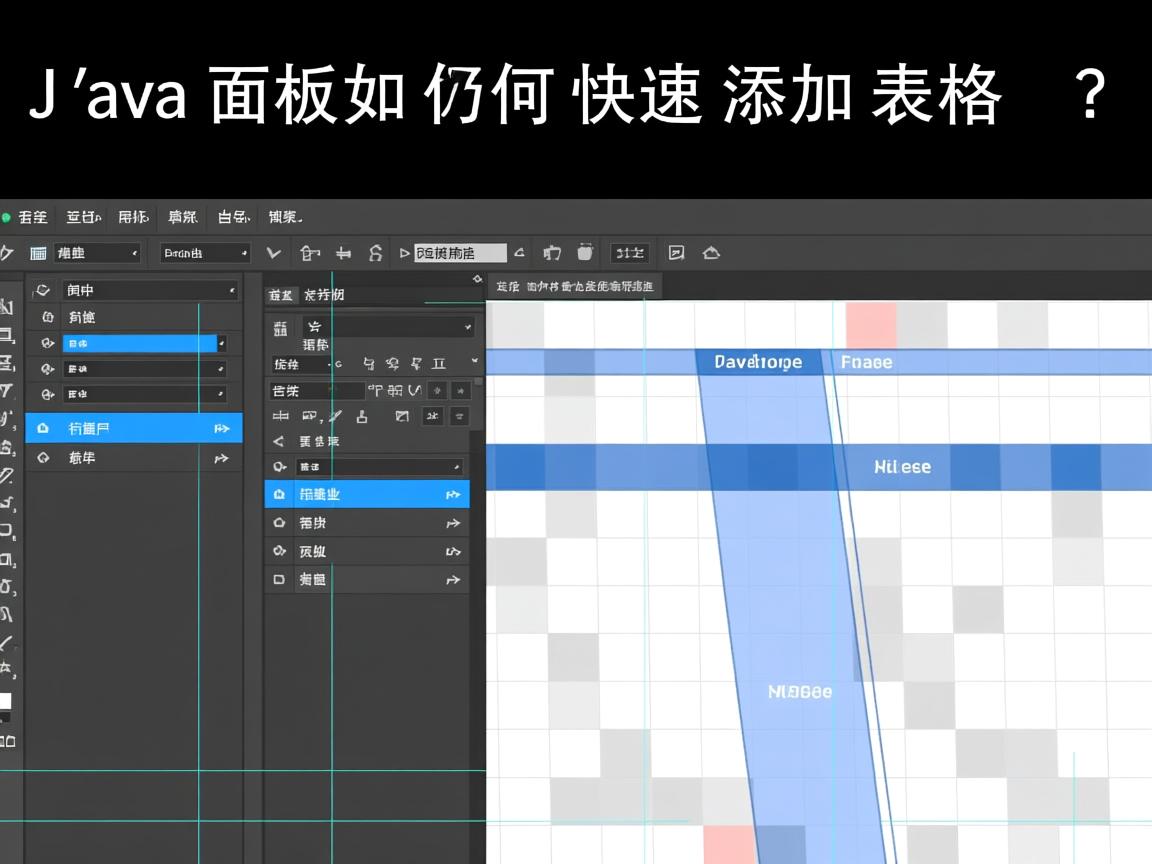The width and height of the screenshot is (1152, 864).
Task: Open the last menu item in the menu bar
Action: point(284,217)
